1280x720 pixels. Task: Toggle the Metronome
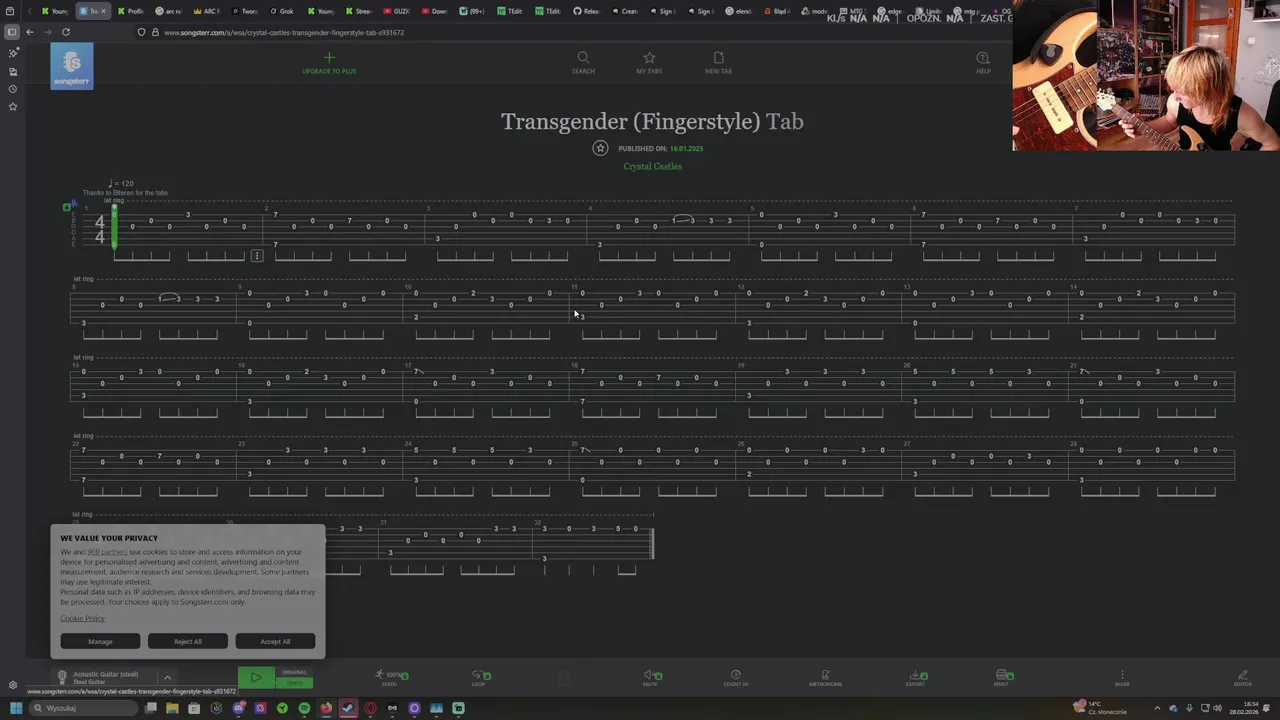pyautogui.click(x=825, y=678)
